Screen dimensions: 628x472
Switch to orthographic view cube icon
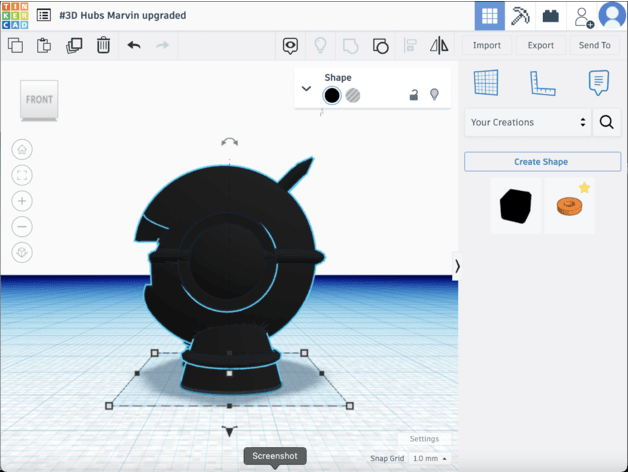[x=22, y=252]
